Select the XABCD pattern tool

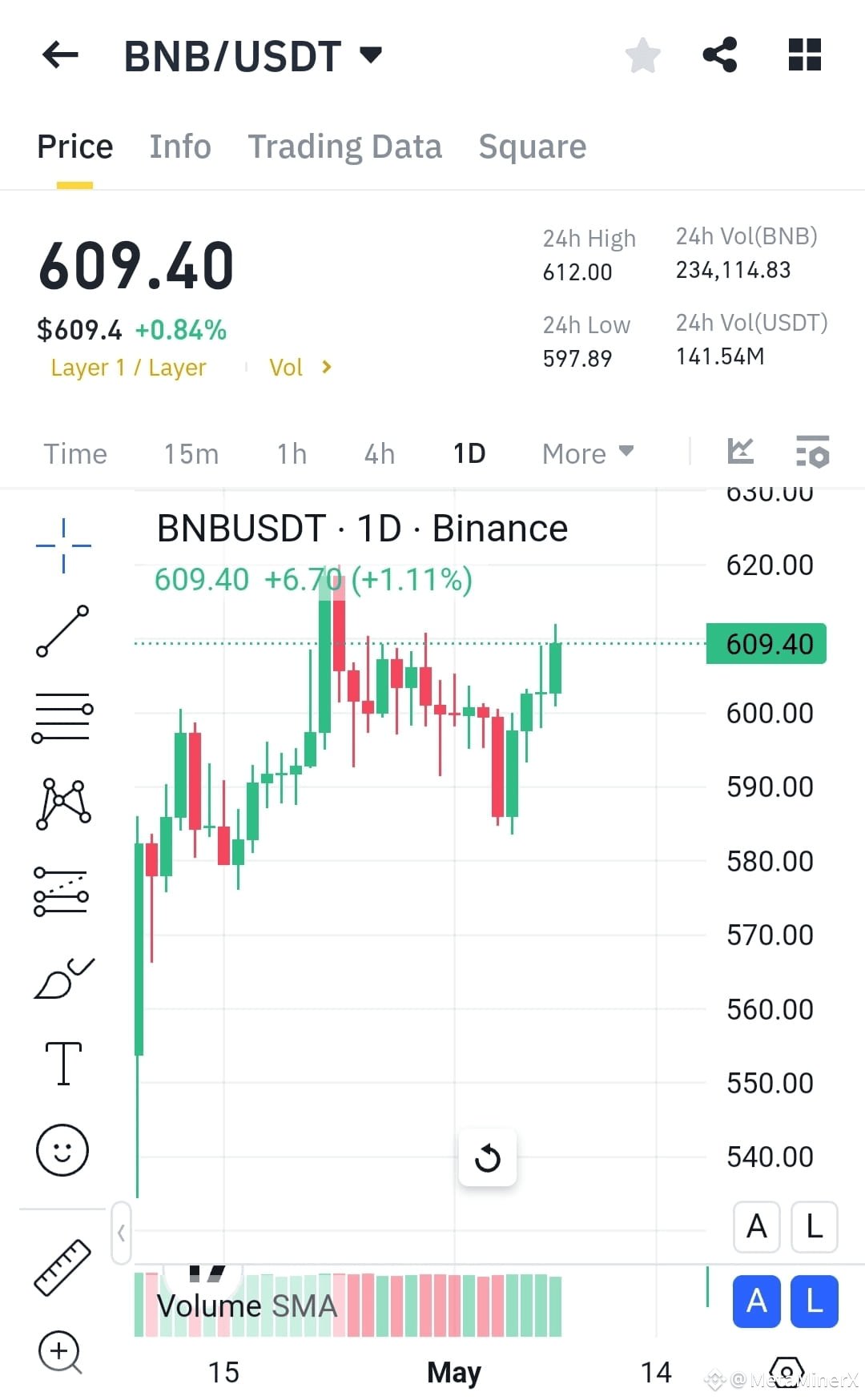tap(63, 803)
